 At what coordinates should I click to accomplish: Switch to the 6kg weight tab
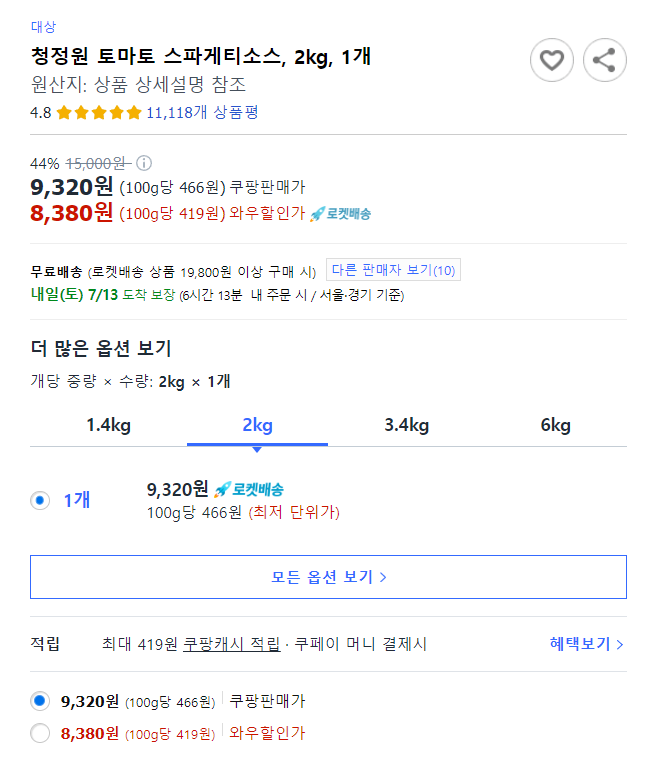tap(556, 425)
